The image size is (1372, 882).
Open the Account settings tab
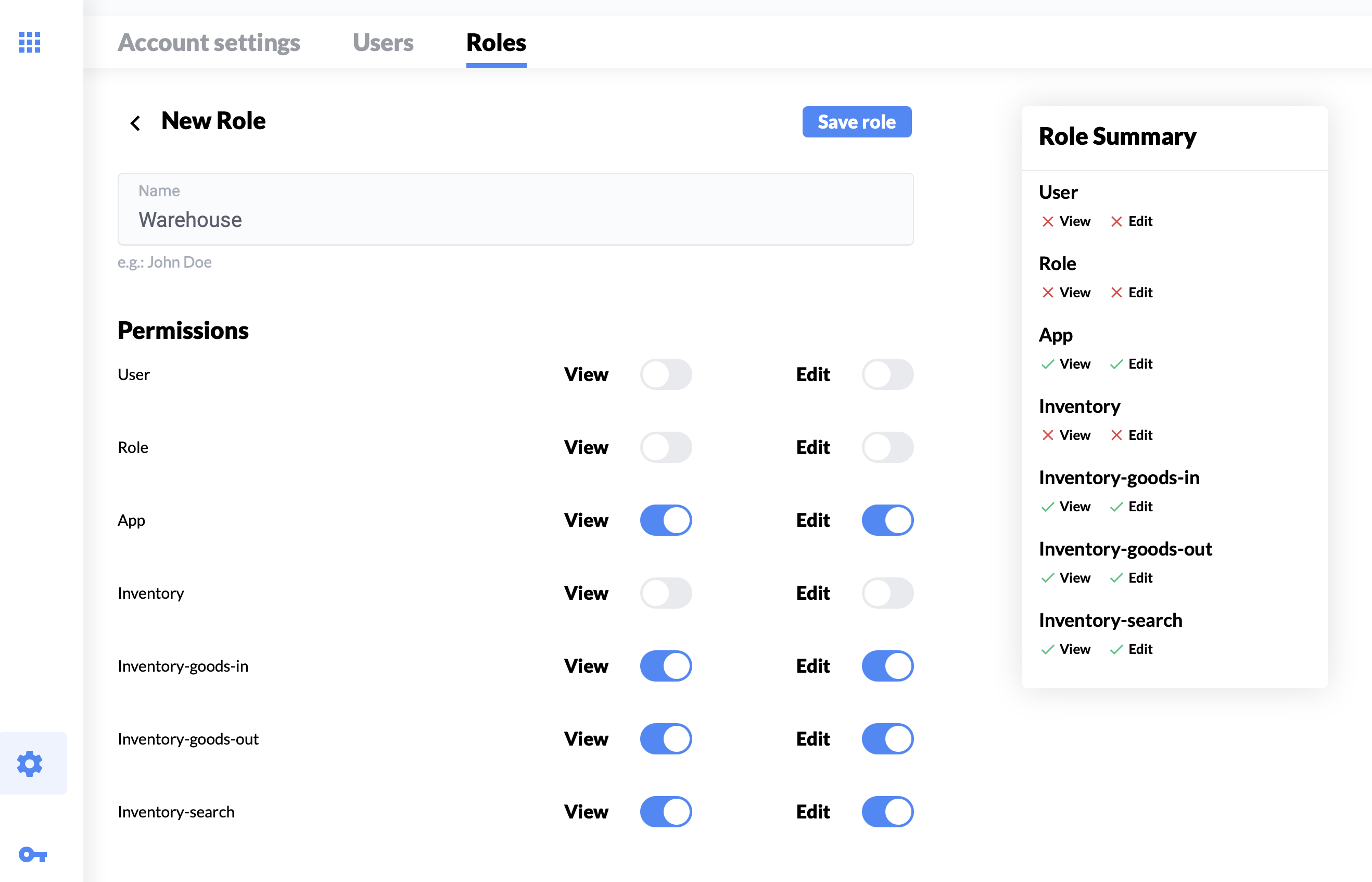[x=209, y=42]
